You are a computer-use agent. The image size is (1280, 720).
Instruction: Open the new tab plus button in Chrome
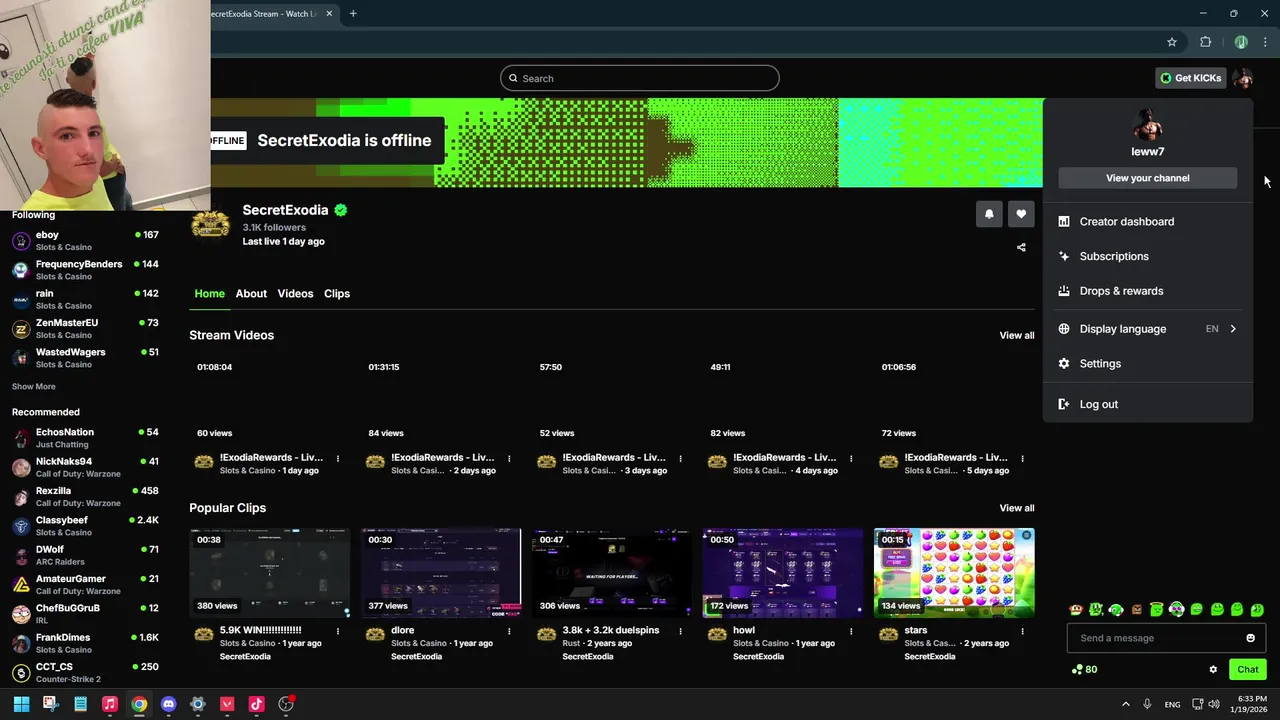353,14
